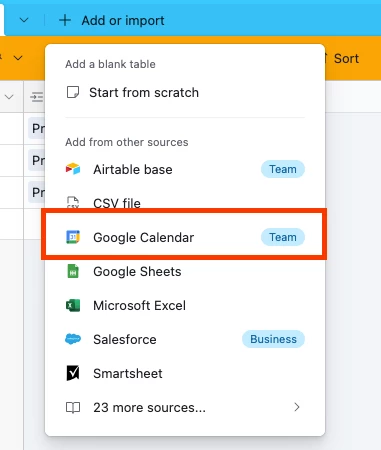381x450 pixels.
Task: Click the Microsoft Excel icon
Action: [73, 305]
